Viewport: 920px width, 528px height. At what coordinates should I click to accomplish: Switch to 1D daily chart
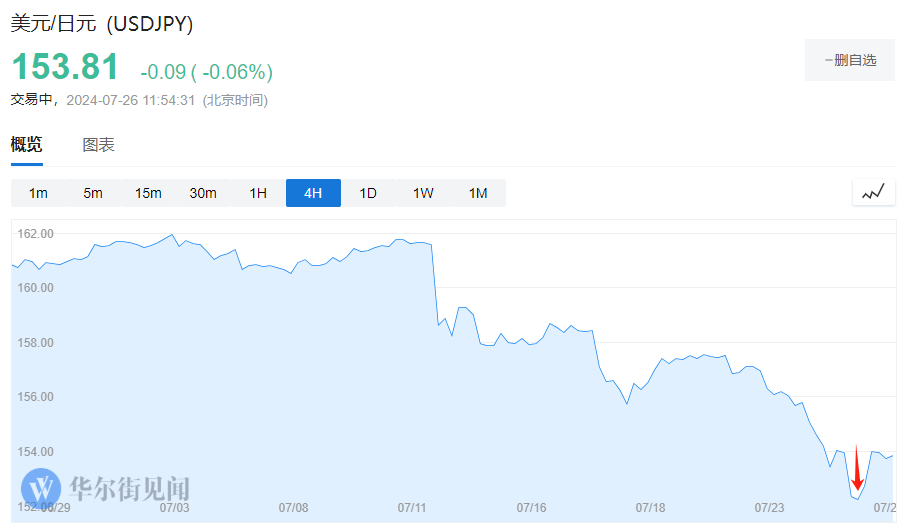coord(368,193)
